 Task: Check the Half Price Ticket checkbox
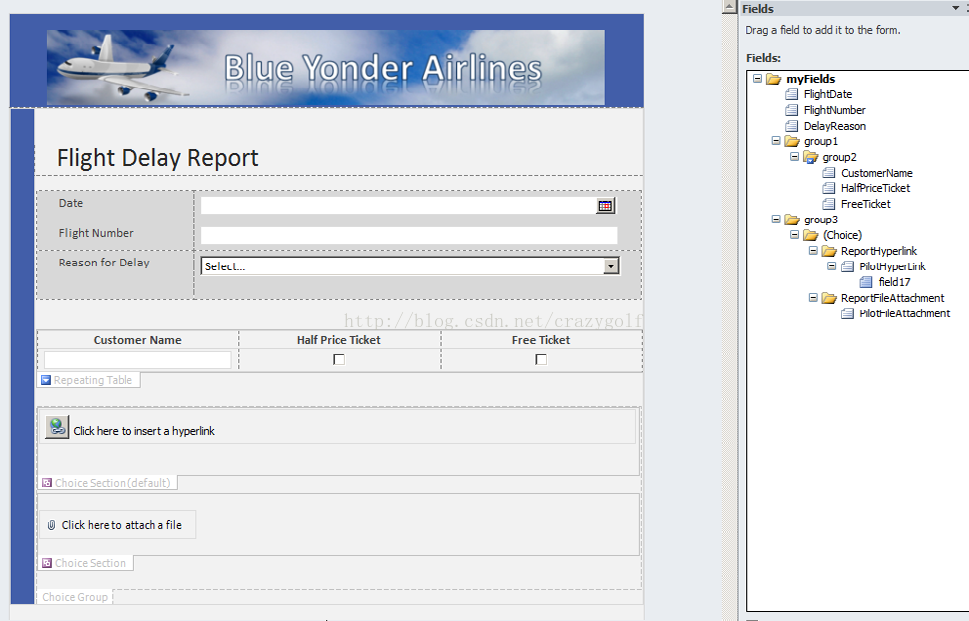pyautogui.click(x=339, y=359)
